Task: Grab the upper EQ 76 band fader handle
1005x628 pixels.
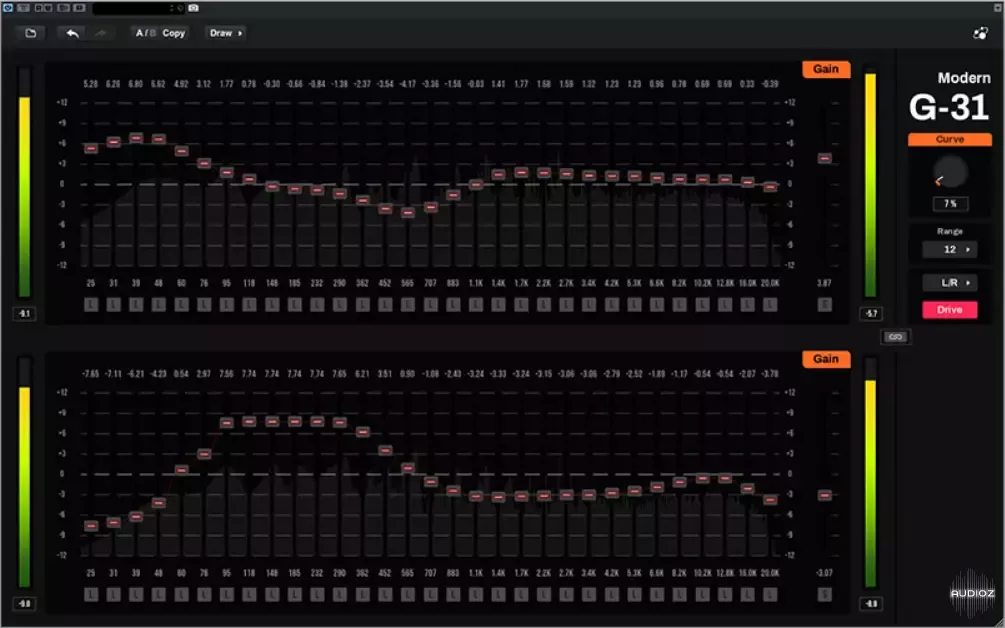Action: pos(204,163)
